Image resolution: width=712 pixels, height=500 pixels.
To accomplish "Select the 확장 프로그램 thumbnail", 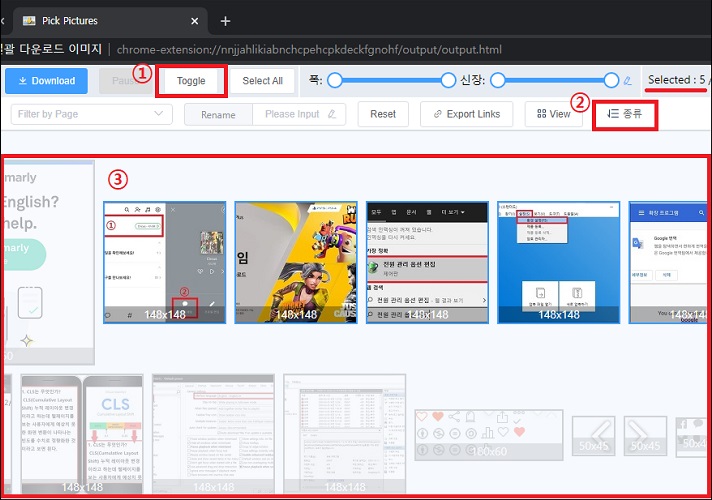I will [668, 262].
